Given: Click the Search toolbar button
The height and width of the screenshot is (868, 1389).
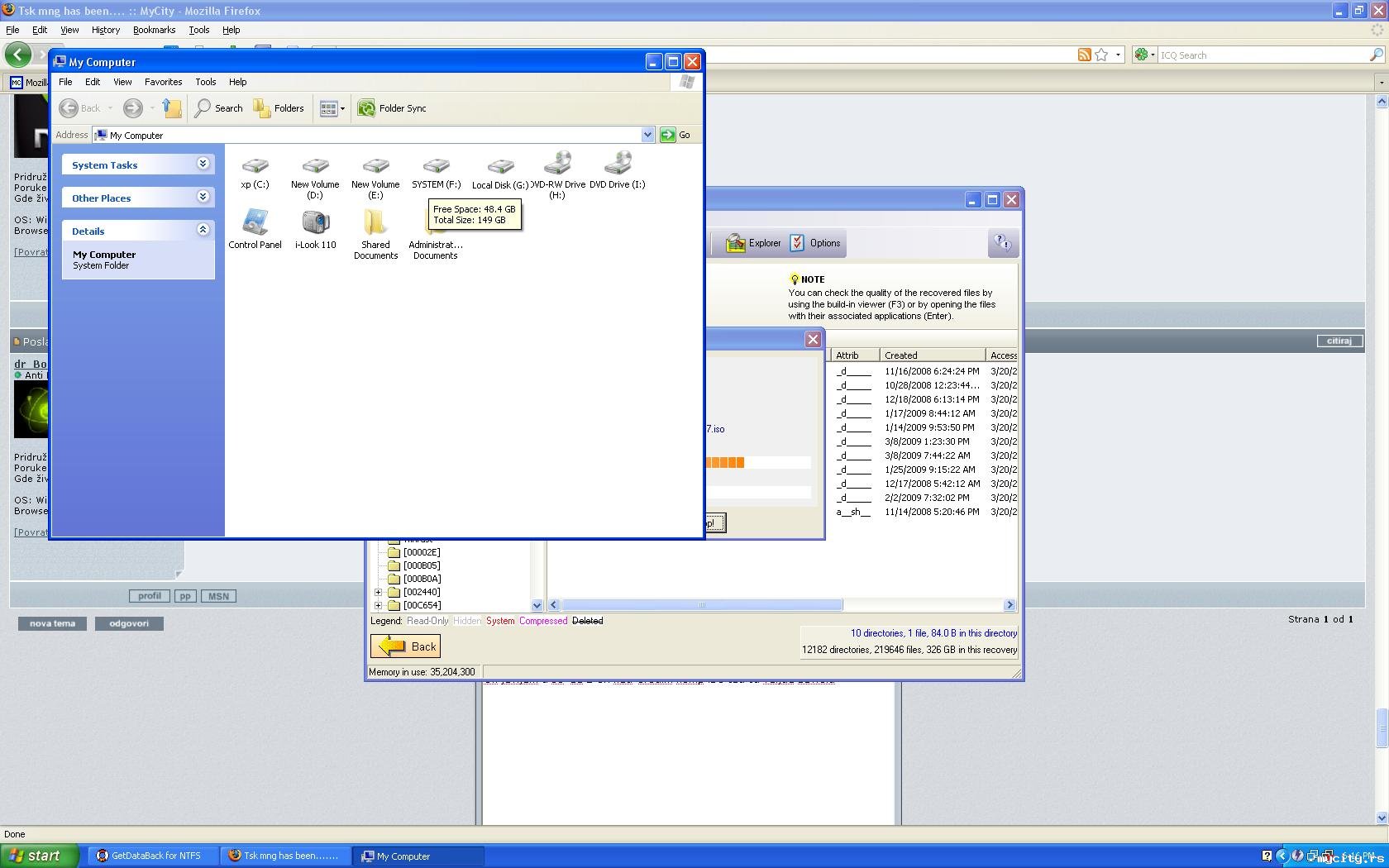Looking at the screenshot, I should click(x=218, y=108).
